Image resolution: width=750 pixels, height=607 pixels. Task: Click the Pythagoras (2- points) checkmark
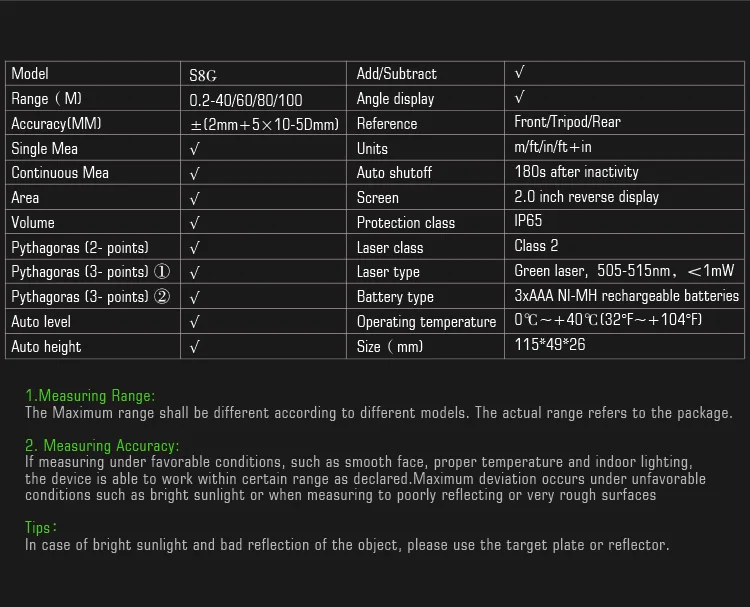pos(195,248)
